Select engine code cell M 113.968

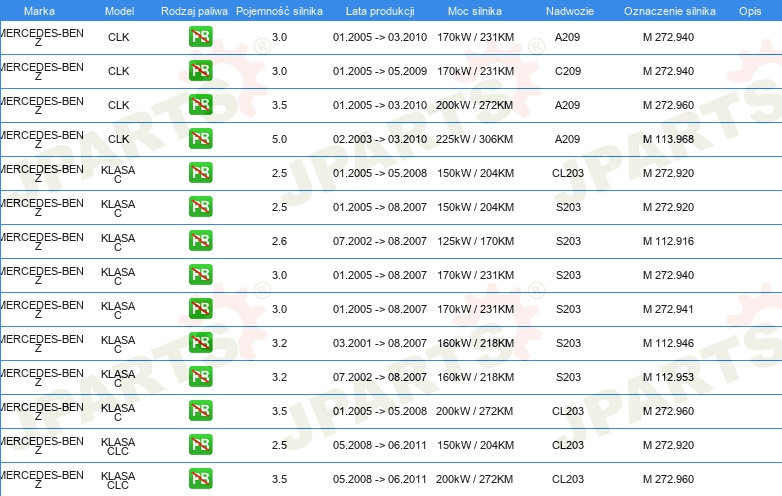pos(668,139)
